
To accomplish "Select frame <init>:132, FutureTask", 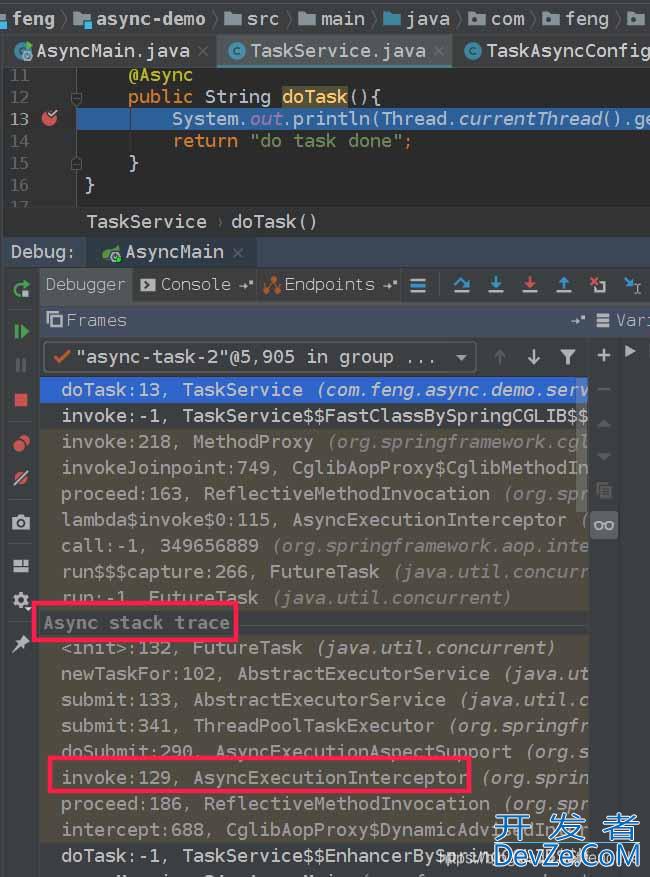I will (x=314, y=648).
